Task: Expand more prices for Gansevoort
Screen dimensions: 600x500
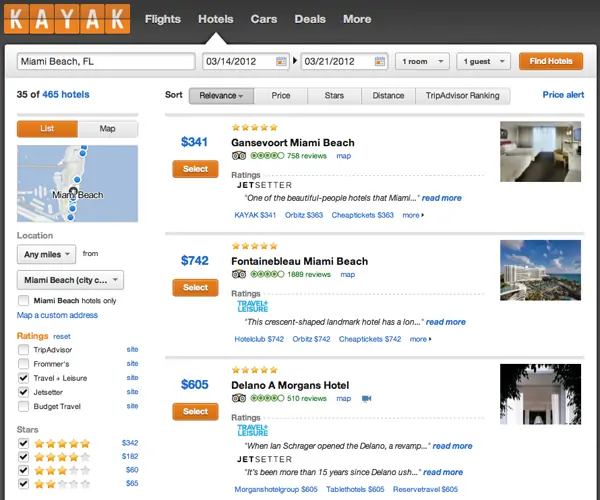Action: pos(413,215)
